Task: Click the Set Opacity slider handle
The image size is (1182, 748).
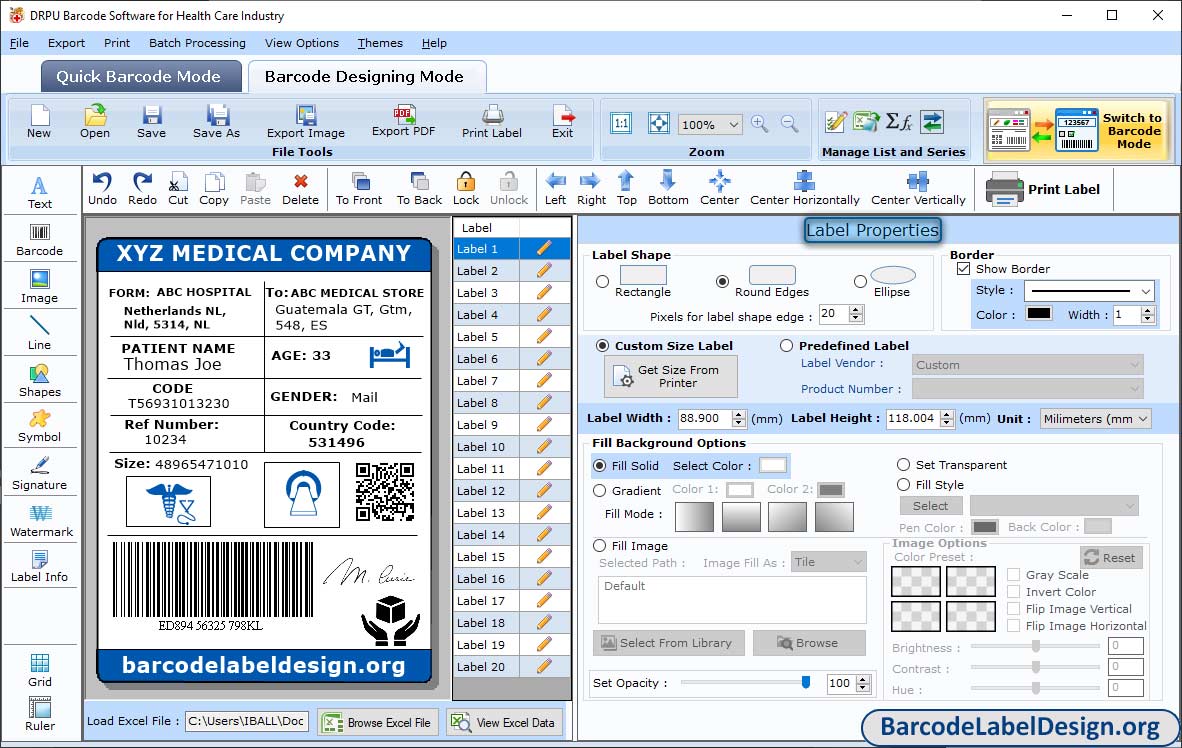Action: click(806, 682)
